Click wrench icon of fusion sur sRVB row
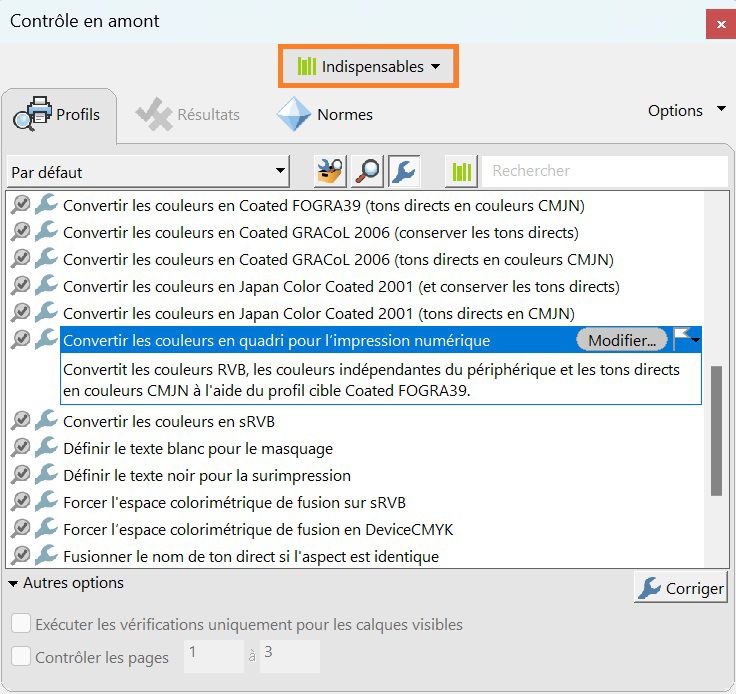Image resolution: width=736 pixels, height=694 pixels. pyautogui.click(x=46, y=502)
